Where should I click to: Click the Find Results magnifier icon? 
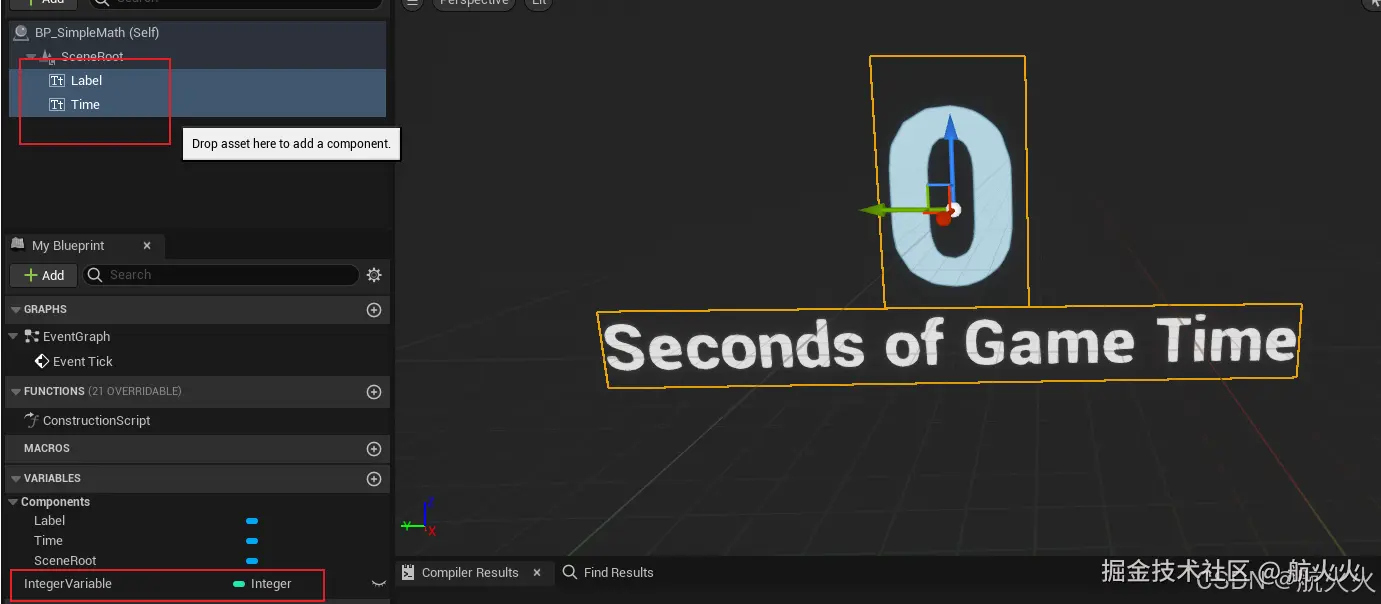tap(570, 572)
